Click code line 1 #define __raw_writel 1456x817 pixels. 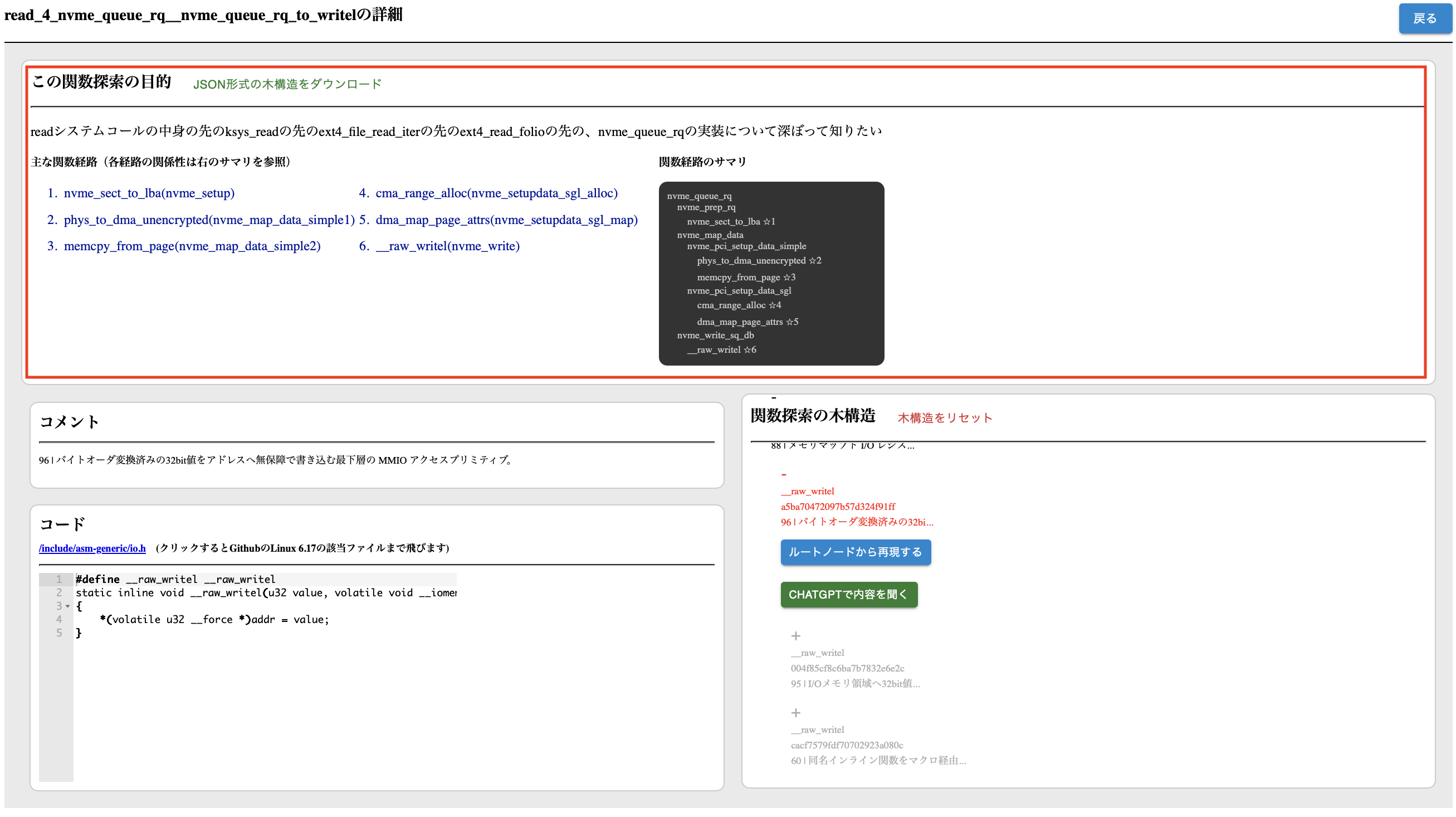click(x=176, y=579)
